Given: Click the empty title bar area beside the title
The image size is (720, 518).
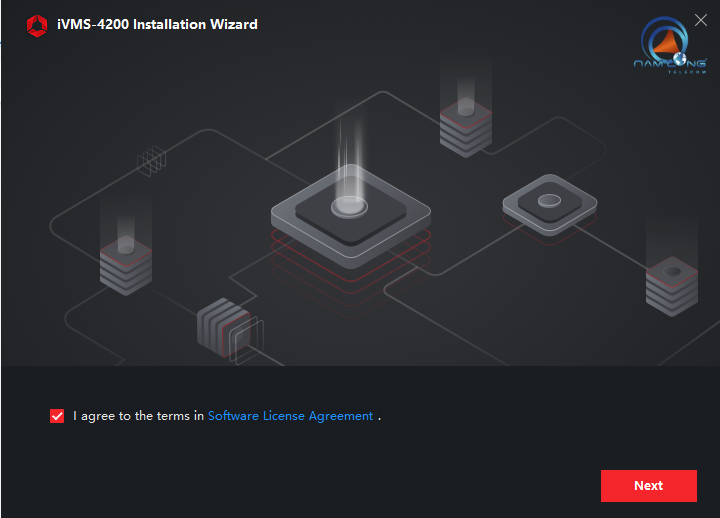Looking at the screenshot, I should point(450,24).
